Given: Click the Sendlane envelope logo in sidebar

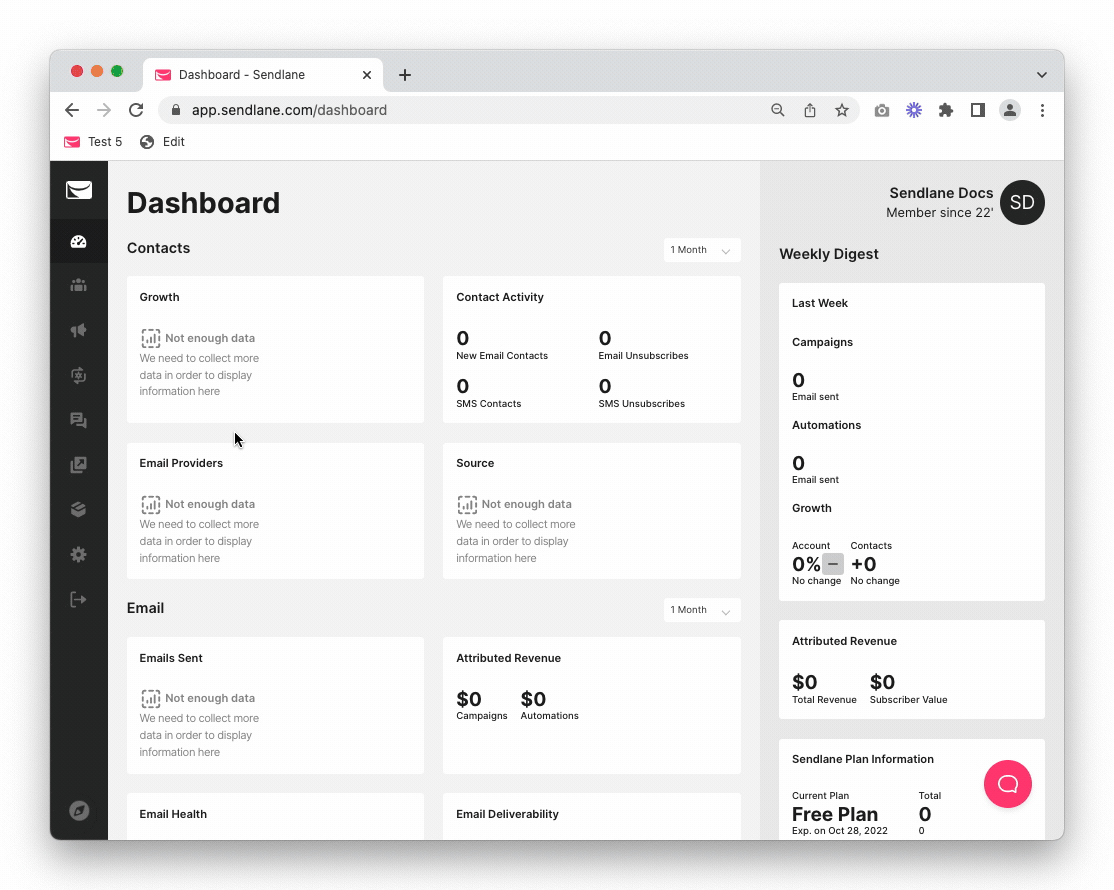Looking at the screenshot, I should click(79, 190).
